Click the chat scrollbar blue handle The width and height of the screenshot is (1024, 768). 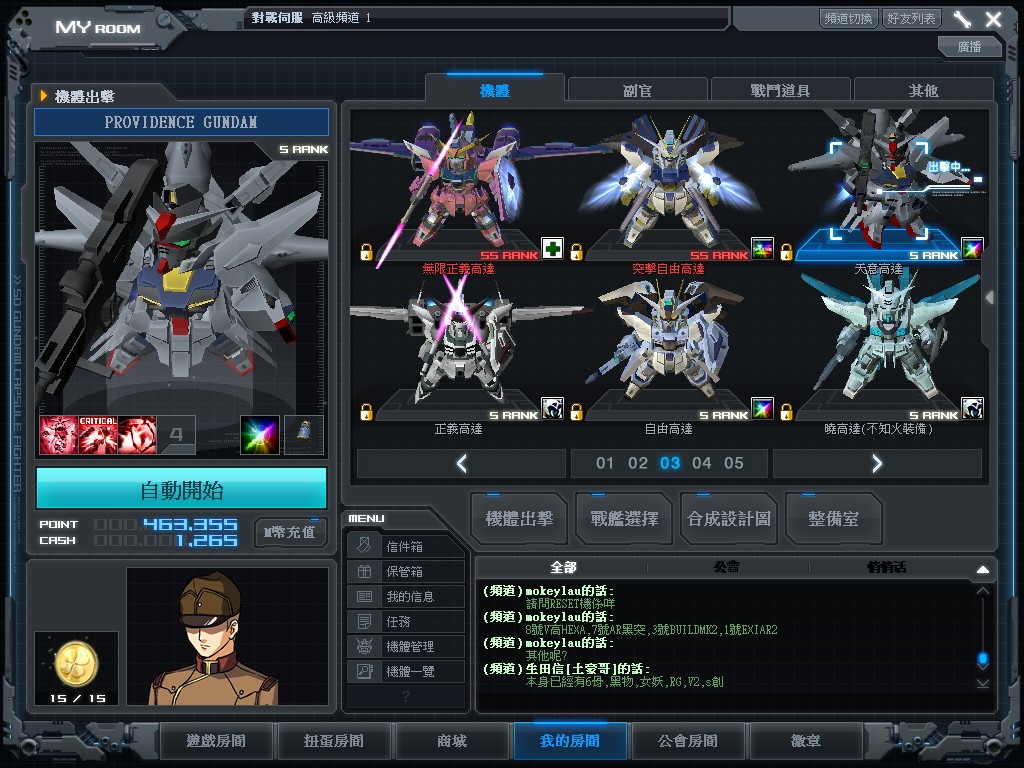(982, 658)
